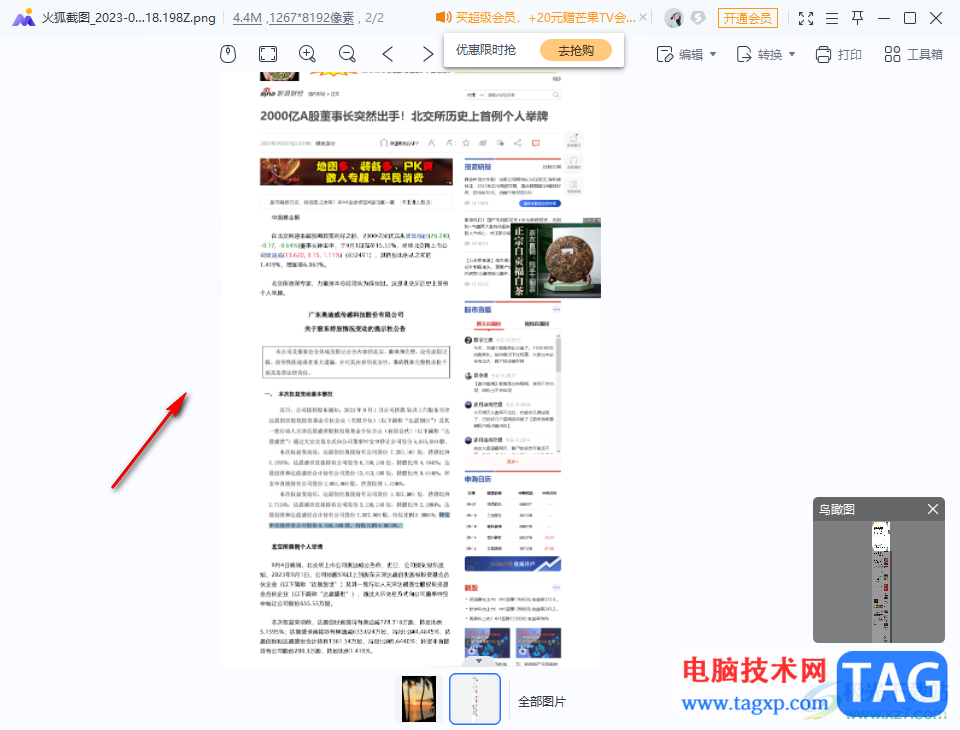The height and width of the screenshot is (730, 960).
Task: Open the 转换 convert menu
Action: click(x=765, y=55)
